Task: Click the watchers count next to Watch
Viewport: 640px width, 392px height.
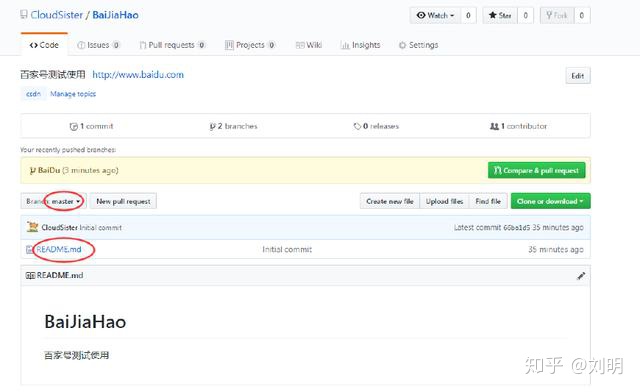Action: 468,16
